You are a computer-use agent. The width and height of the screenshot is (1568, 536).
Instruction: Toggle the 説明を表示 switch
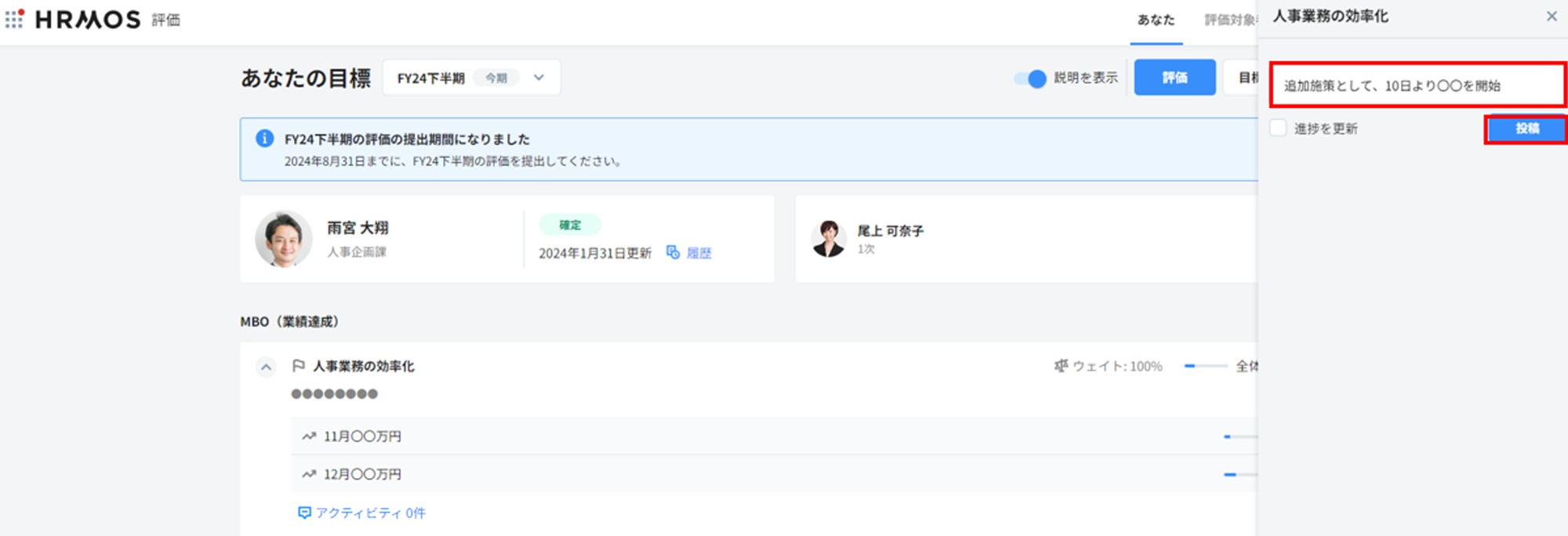click(x=1030, y=78)
